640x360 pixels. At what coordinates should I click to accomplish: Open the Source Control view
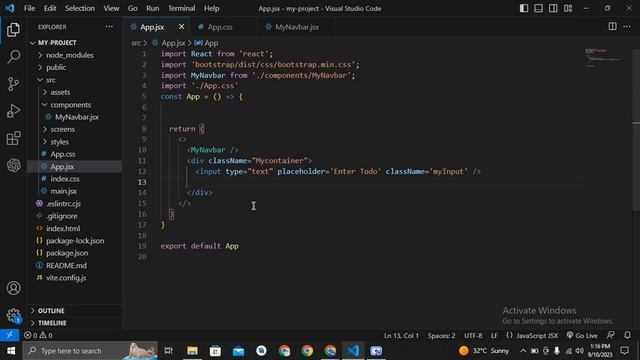(x=13, y=84)
